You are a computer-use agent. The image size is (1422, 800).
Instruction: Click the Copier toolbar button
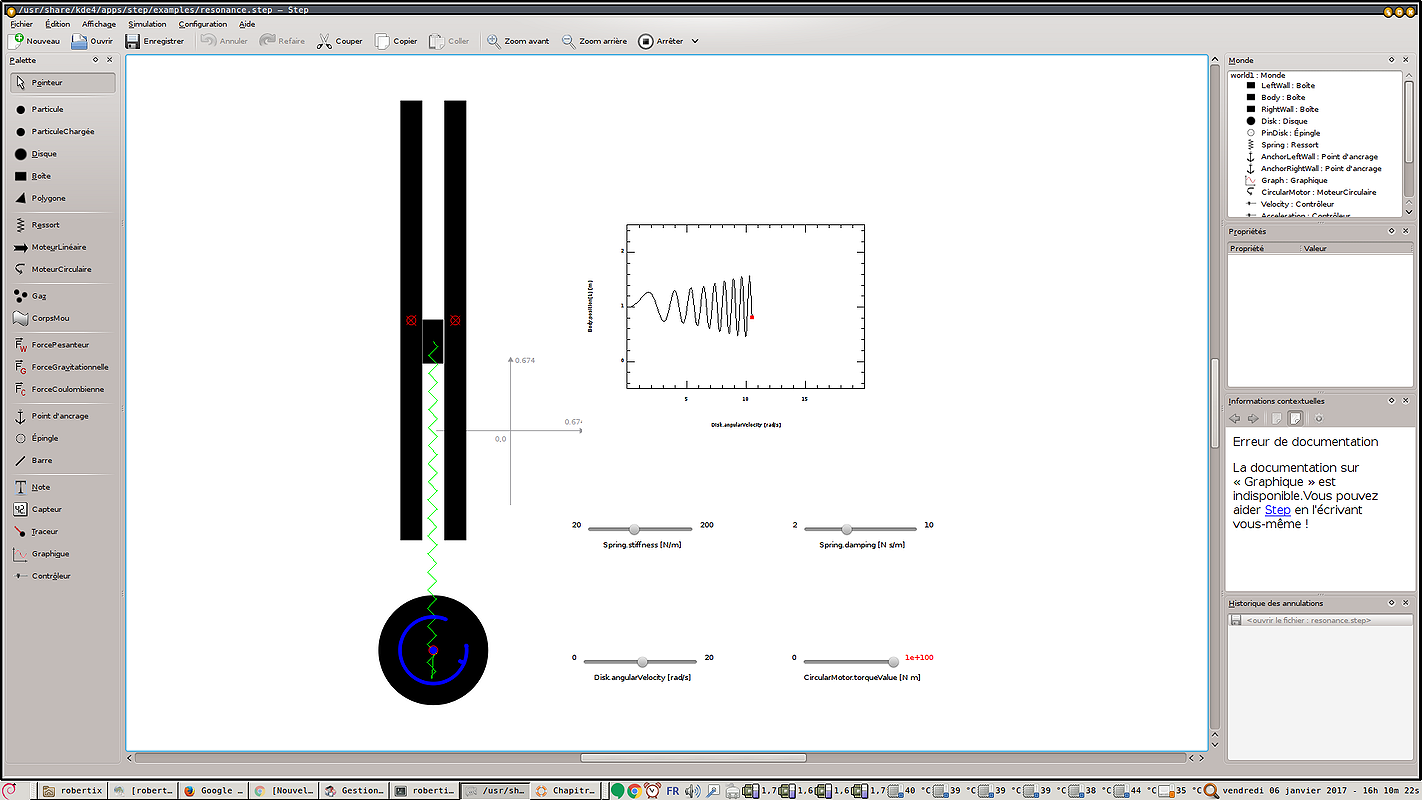click(396, 41)
